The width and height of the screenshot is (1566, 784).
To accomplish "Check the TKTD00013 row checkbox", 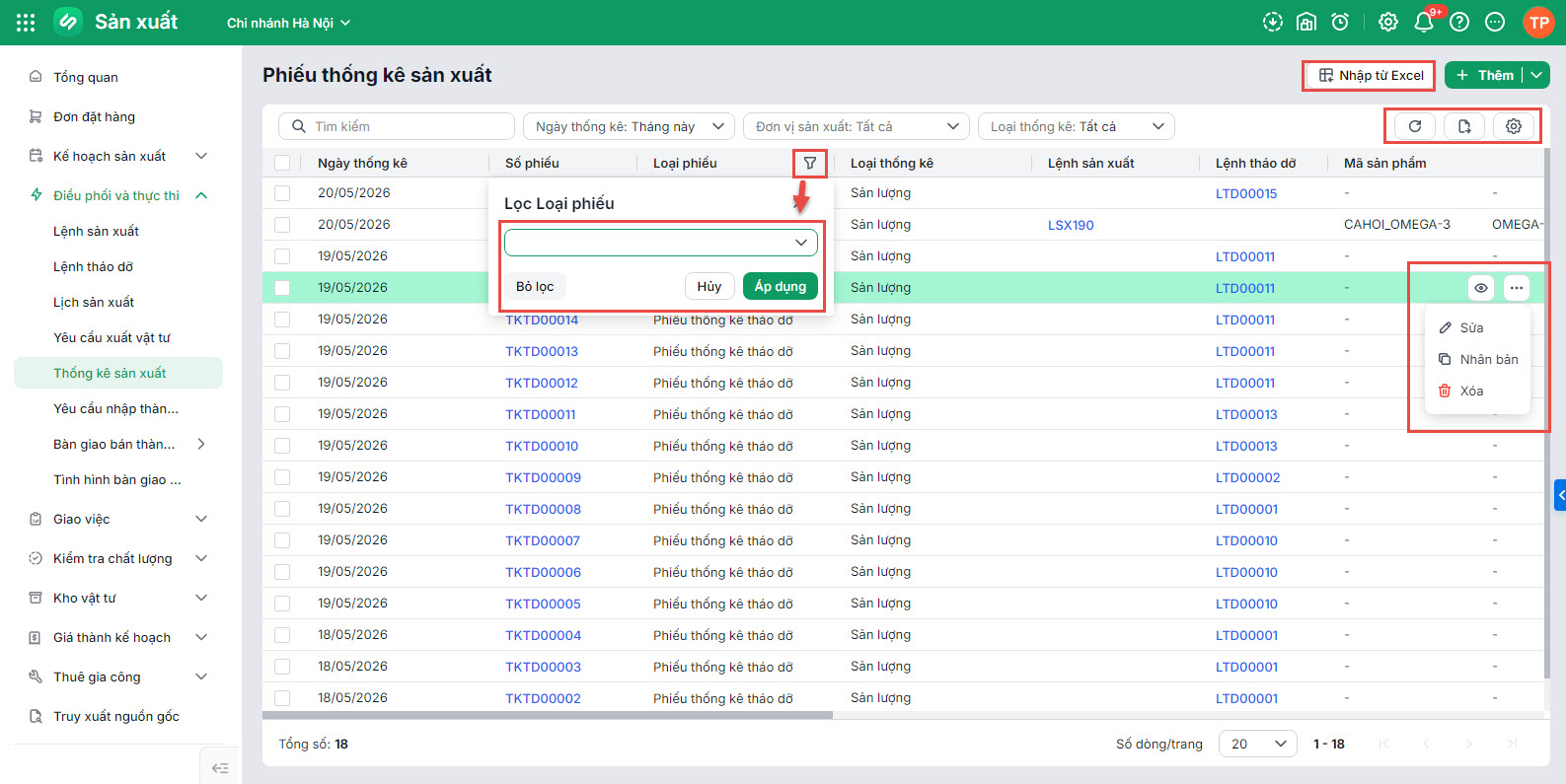I will (283, 351).
